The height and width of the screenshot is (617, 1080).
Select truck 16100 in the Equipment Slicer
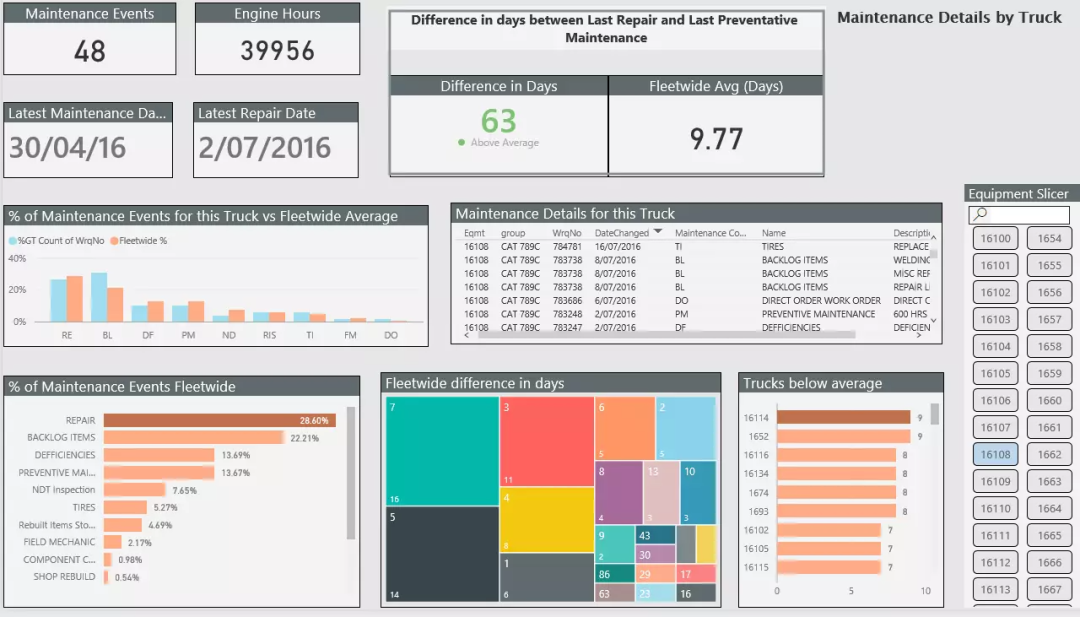click(995, 238)
